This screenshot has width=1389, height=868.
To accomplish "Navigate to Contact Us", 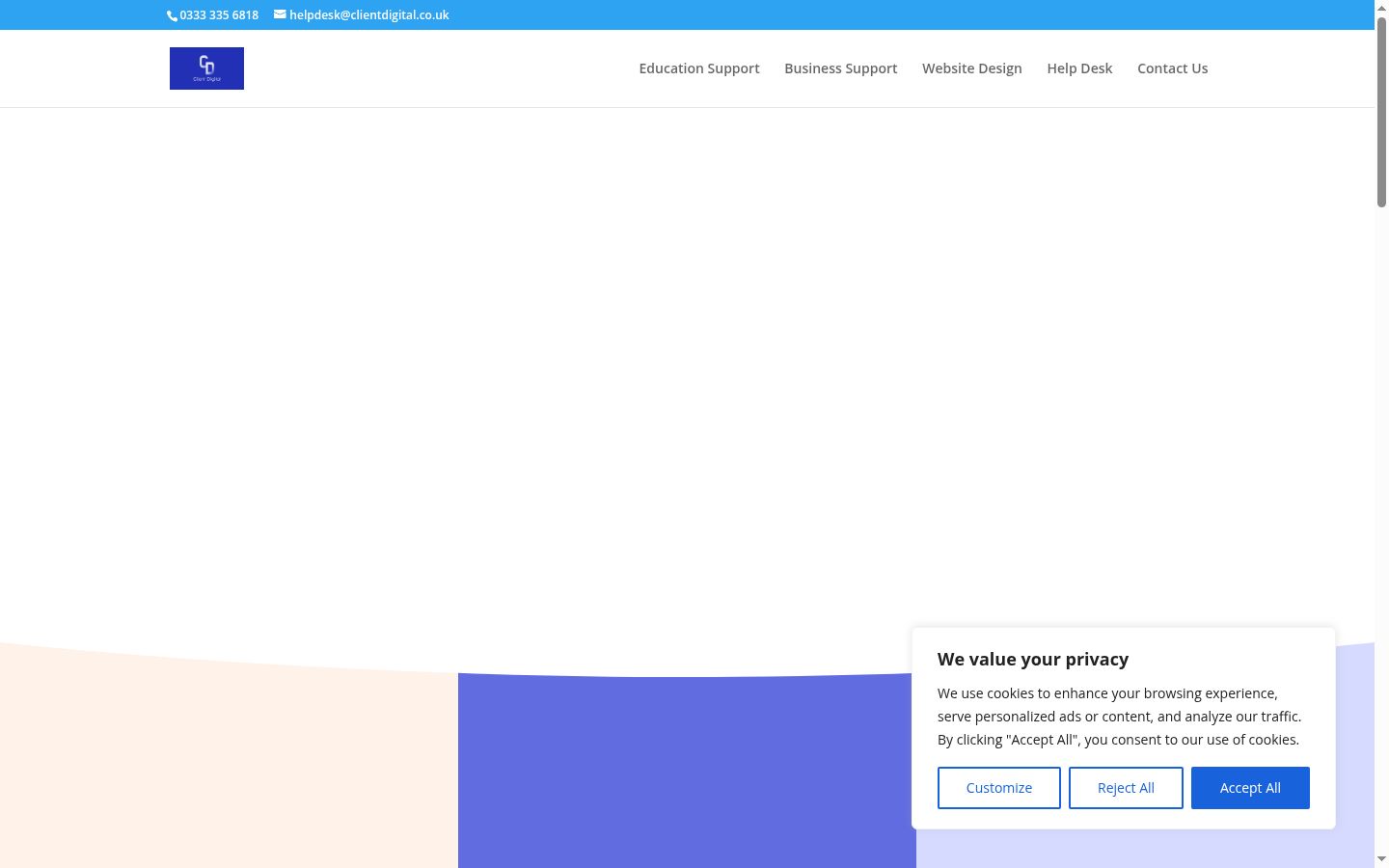I will (x=1173, y=68).
